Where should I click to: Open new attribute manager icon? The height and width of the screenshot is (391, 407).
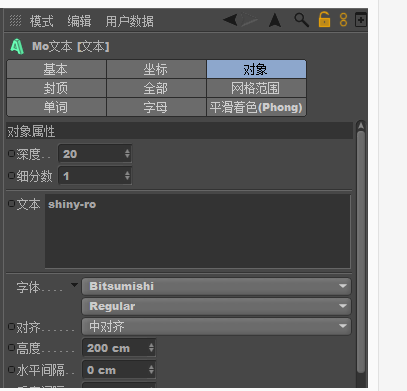(361, 20)
